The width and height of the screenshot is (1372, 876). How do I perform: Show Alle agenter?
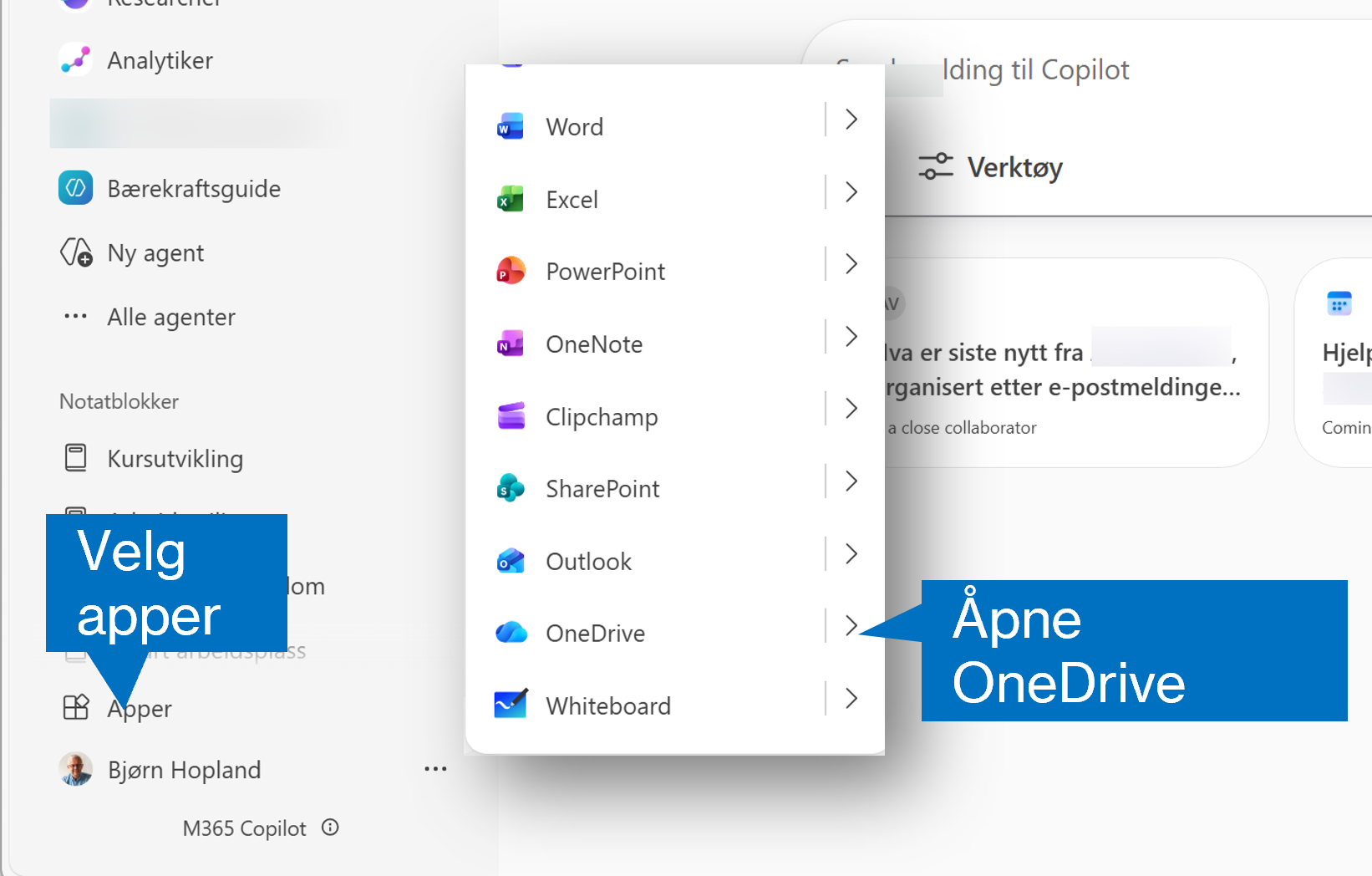coord(171,318)
